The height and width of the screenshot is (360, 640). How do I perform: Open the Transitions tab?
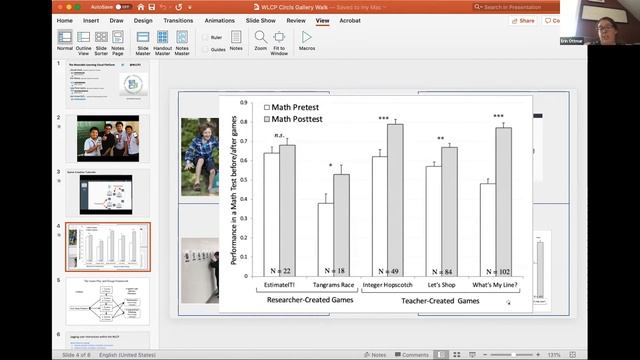point(178,20)
